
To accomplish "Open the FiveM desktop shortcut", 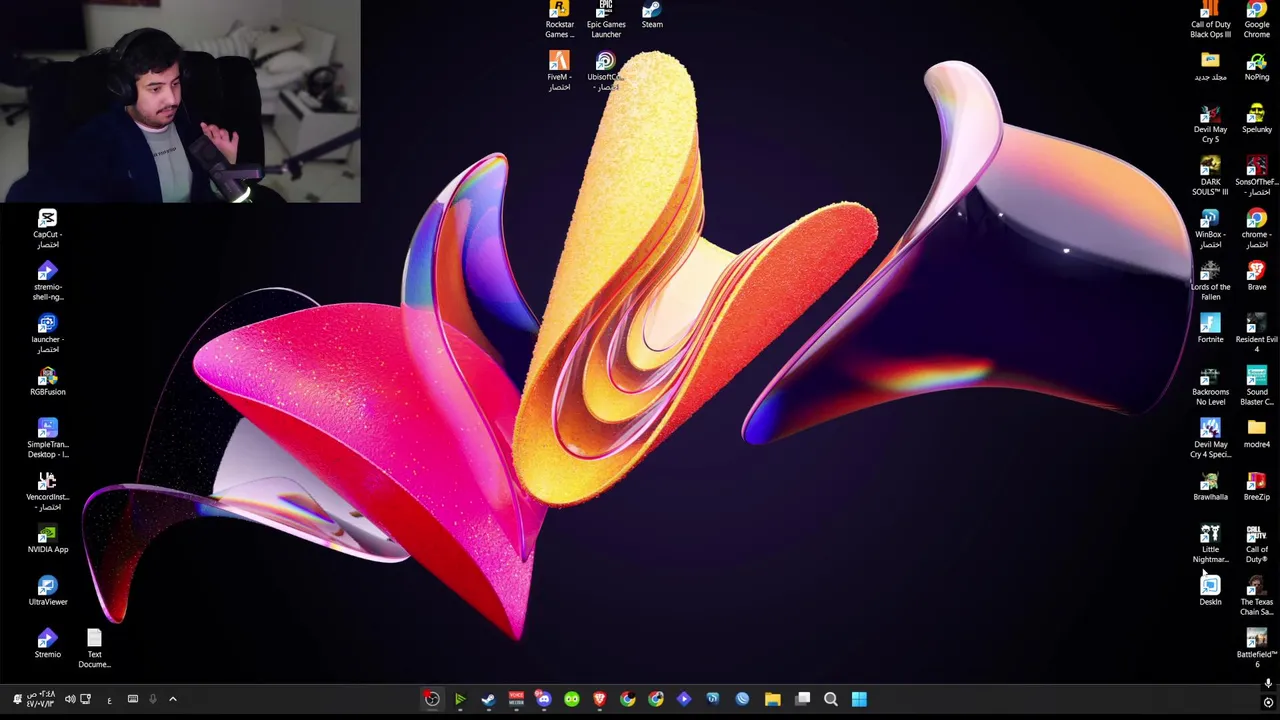I will (x=559, y=71).
